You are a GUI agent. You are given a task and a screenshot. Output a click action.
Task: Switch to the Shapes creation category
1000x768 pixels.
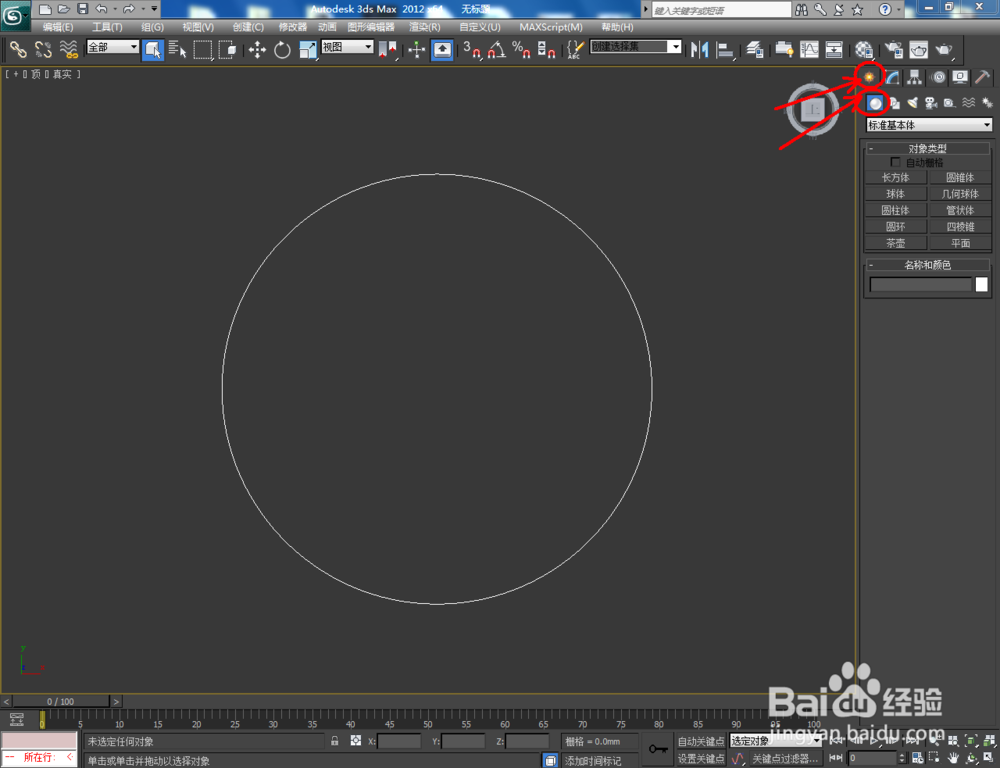[896, 103]
